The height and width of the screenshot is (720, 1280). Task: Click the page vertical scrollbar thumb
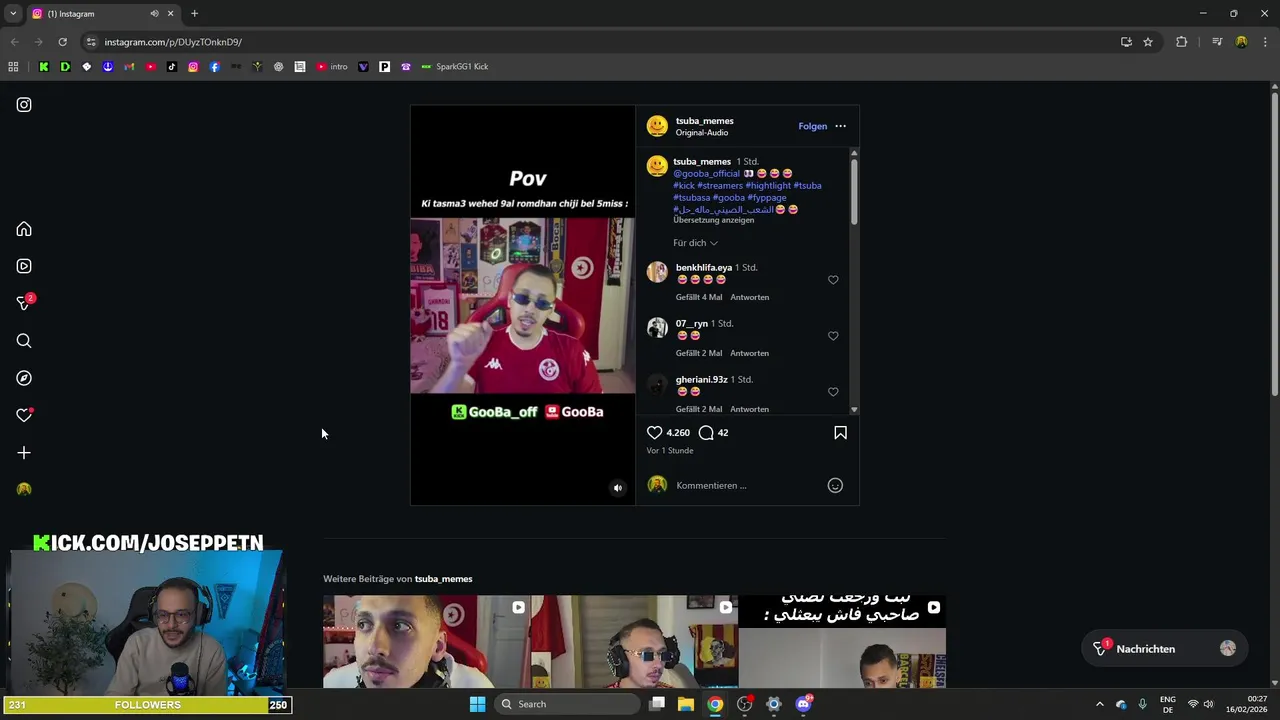pos(1275,245)
